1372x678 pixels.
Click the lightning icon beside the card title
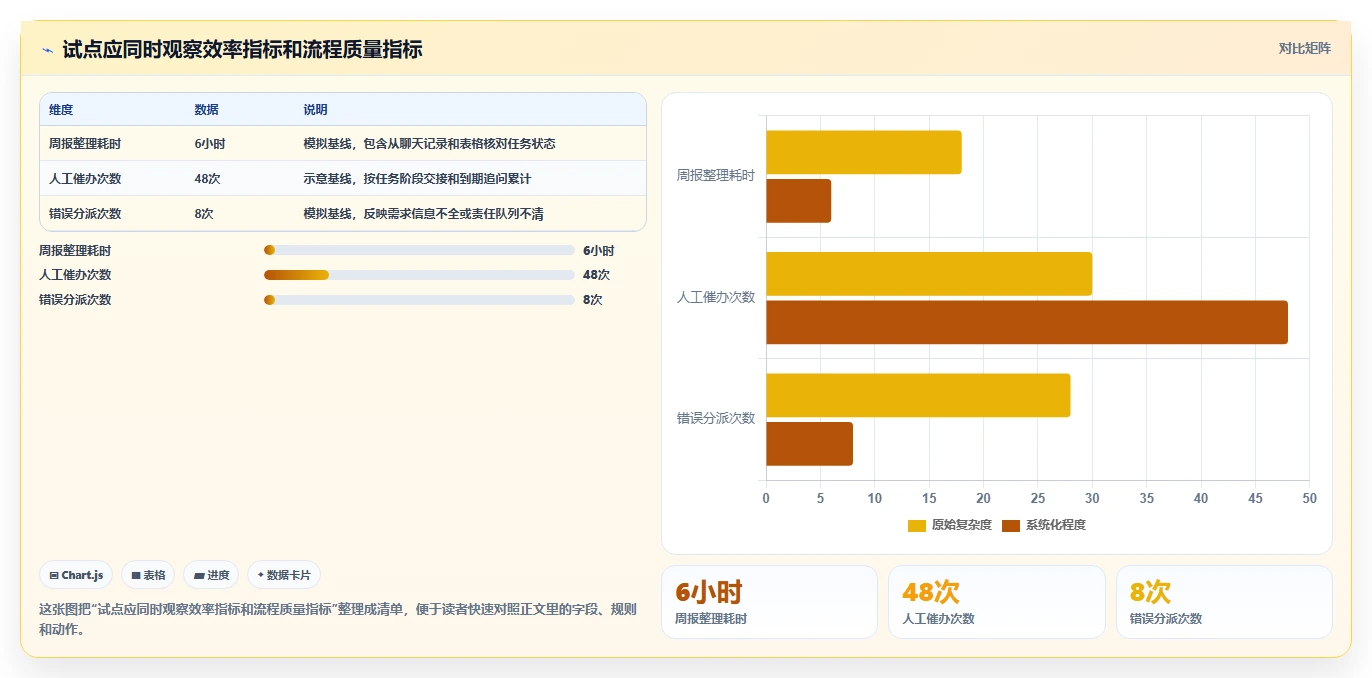pos(47,49)
